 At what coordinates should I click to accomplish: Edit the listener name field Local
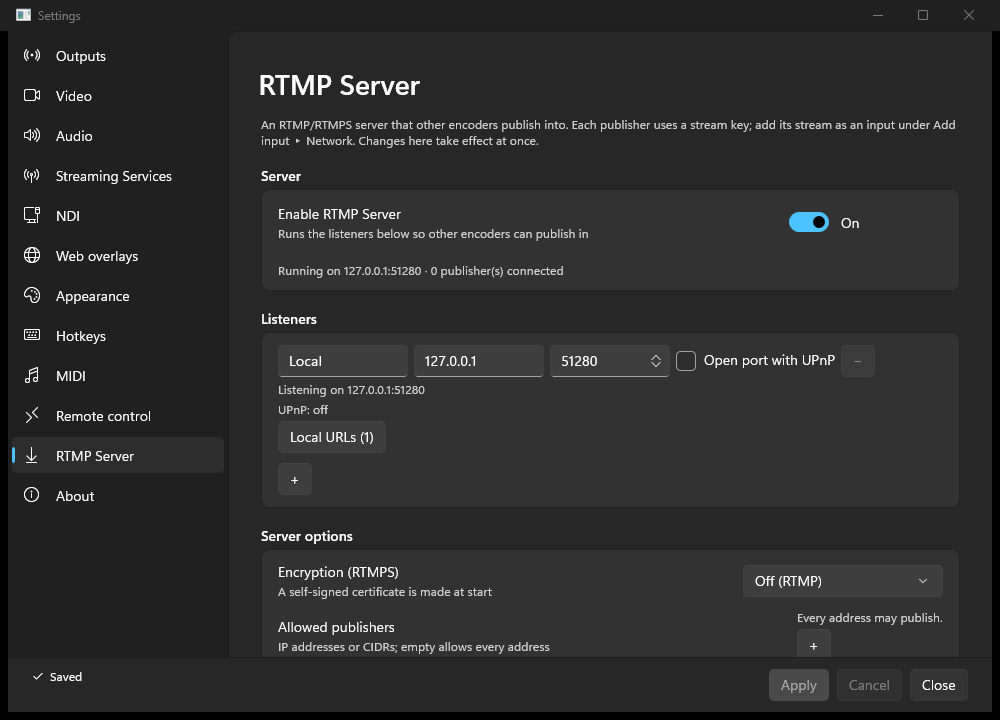pyautogui.click(x=343, y=361)
